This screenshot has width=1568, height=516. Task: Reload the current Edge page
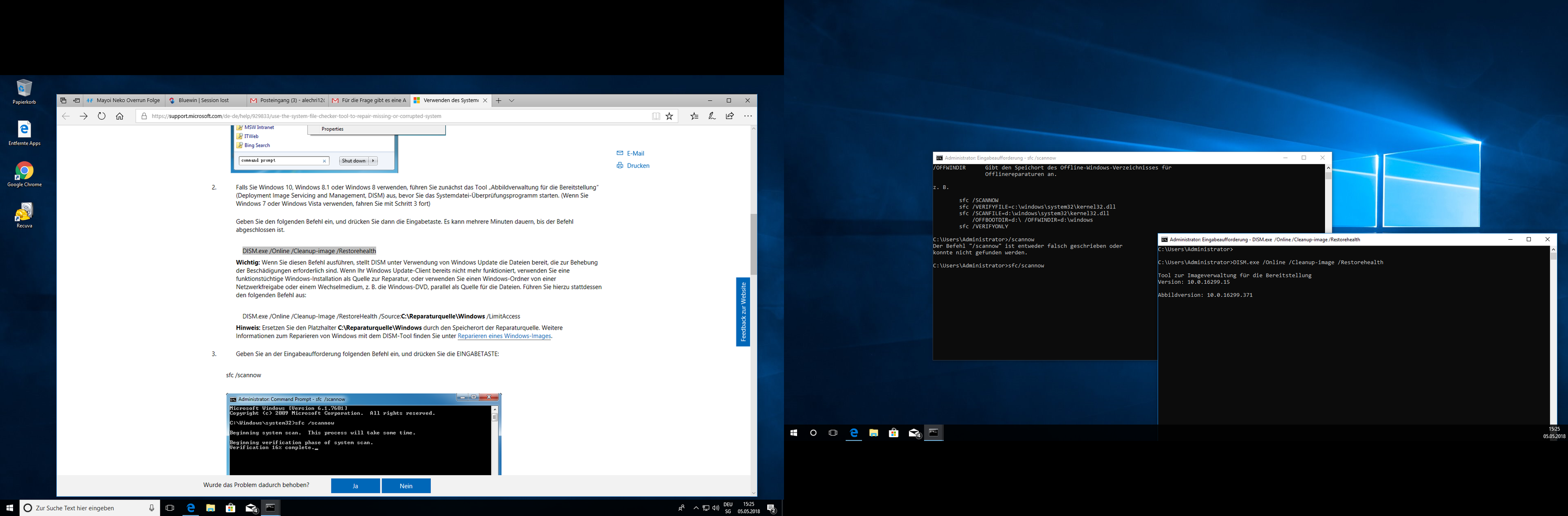click(x=101, y=116)
